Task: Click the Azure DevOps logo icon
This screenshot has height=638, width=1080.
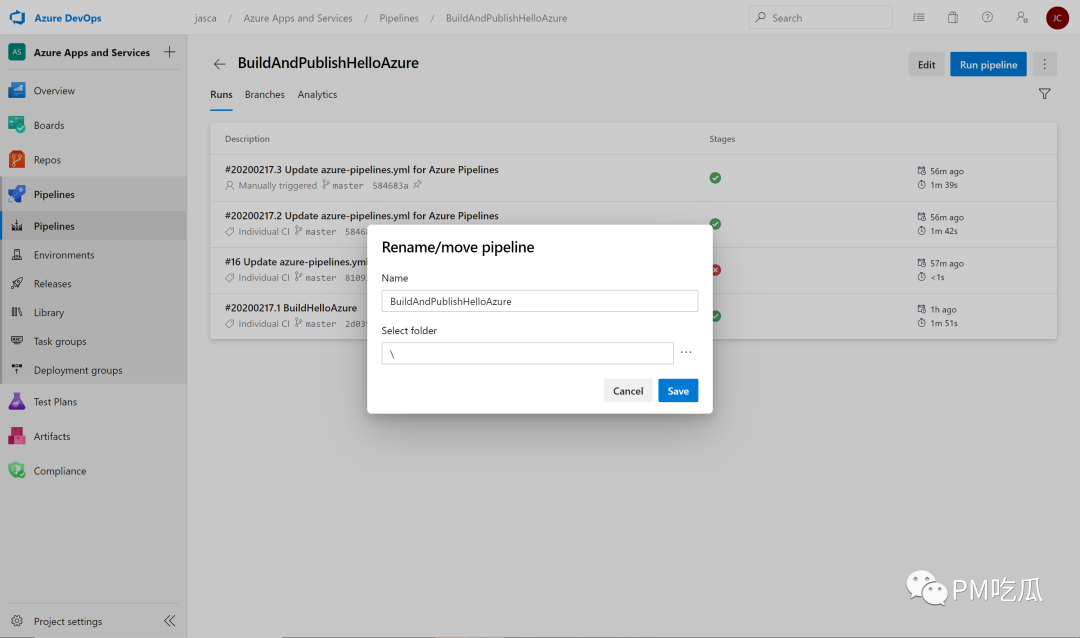Action: (17, 17)
